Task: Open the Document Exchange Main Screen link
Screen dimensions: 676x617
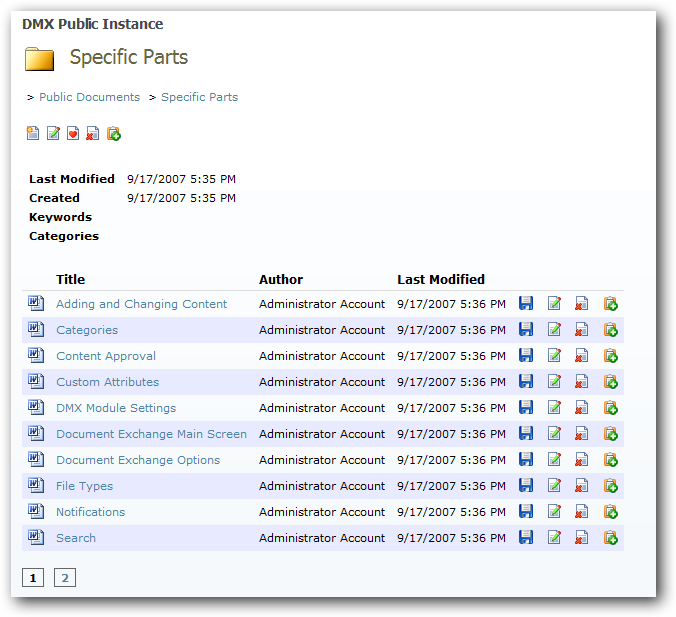Action: point(152,434)
